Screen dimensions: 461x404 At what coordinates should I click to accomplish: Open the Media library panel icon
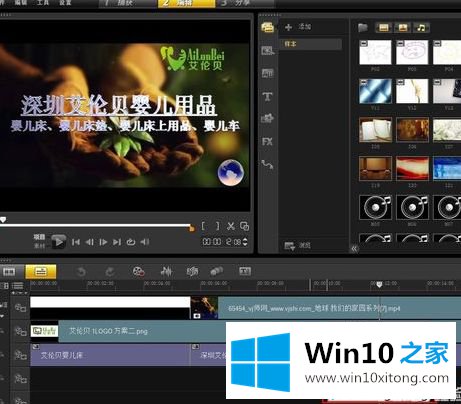coord(268,27)
